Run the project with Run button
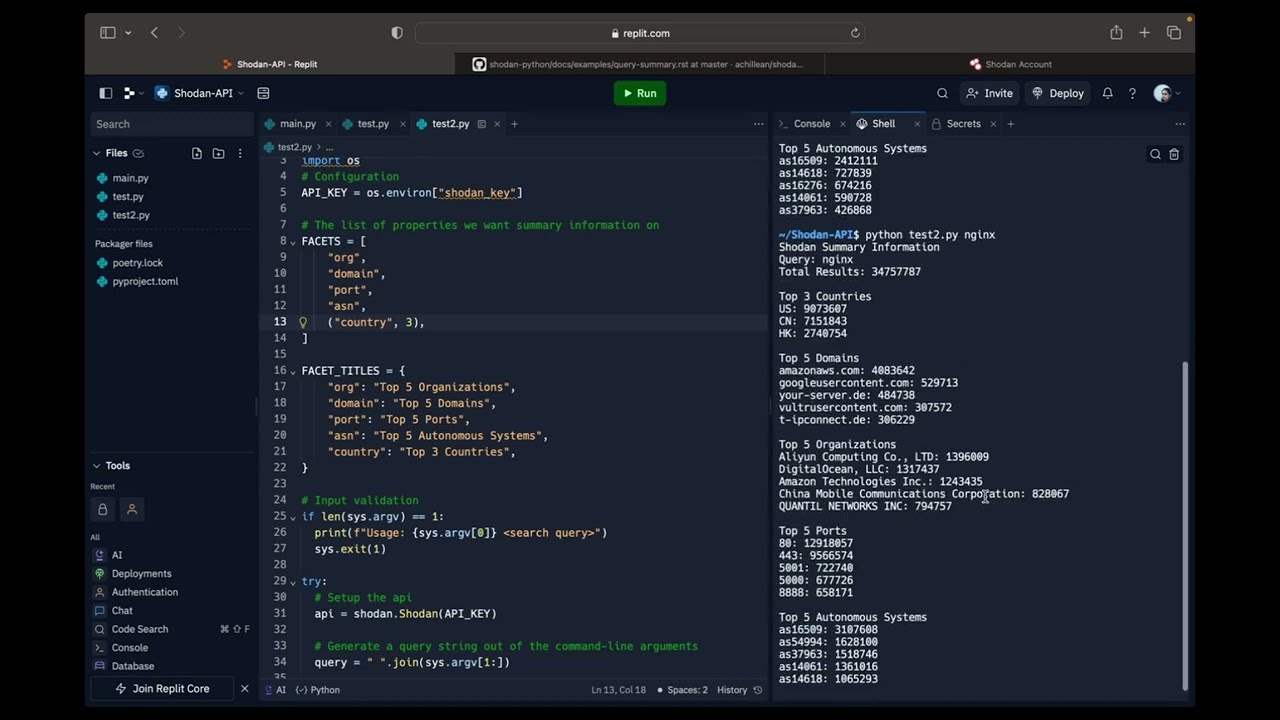The width and height of the screenshot is (1280, 720). coord(640,93)
